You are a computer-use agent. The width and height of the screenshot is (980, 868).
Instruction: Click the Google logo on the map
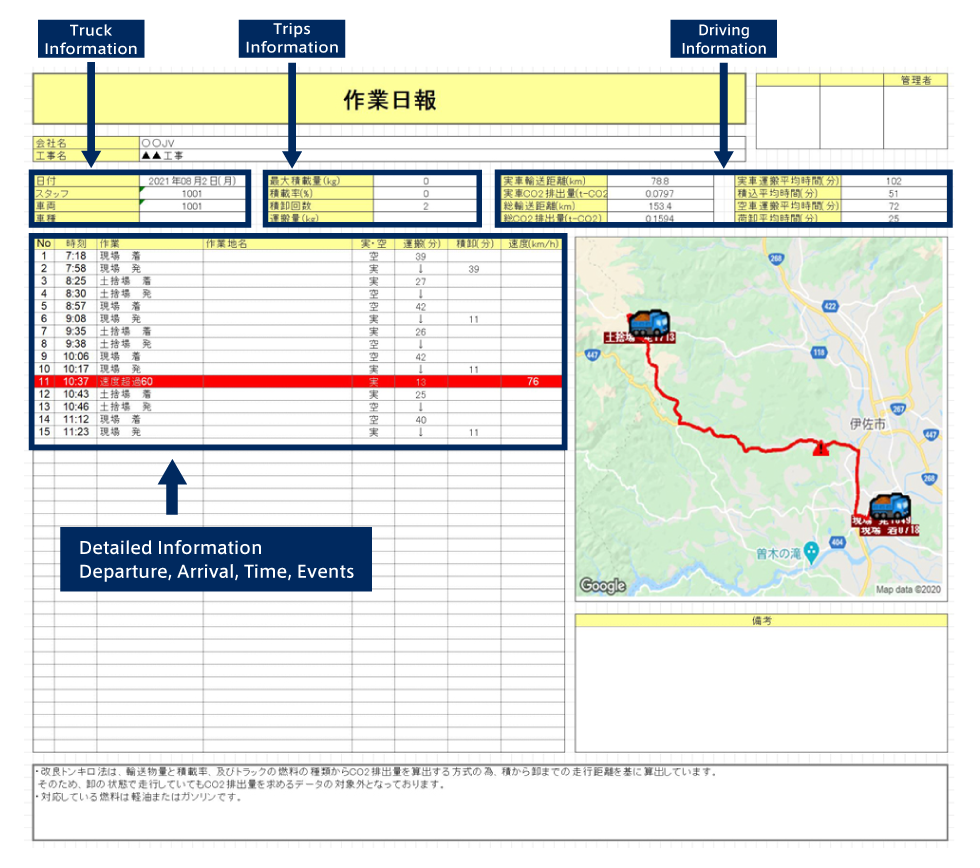tap(603, 586)
